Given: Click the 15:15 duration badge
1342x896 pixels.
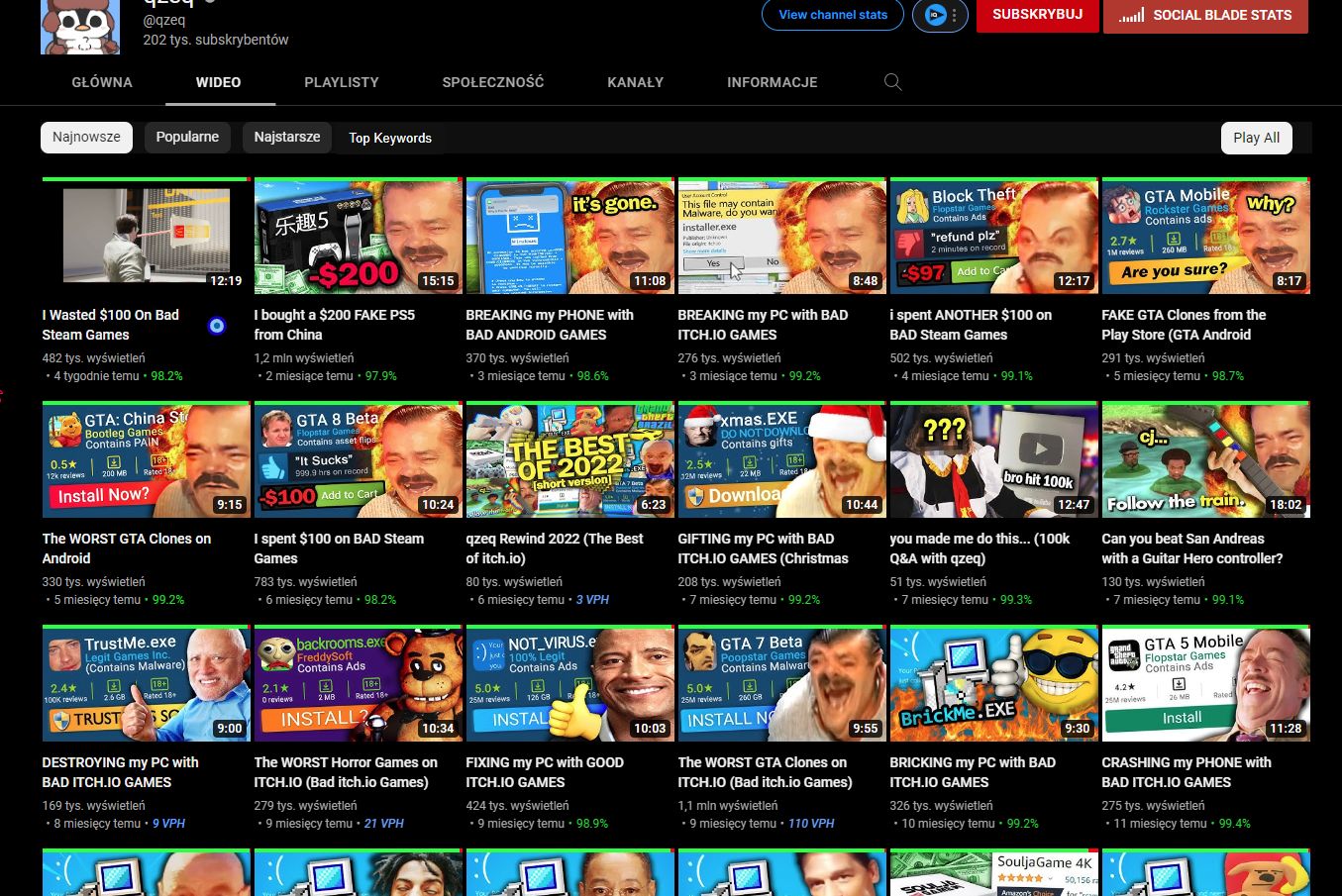Looking at the screenshot, I should (x=438, y=281).
